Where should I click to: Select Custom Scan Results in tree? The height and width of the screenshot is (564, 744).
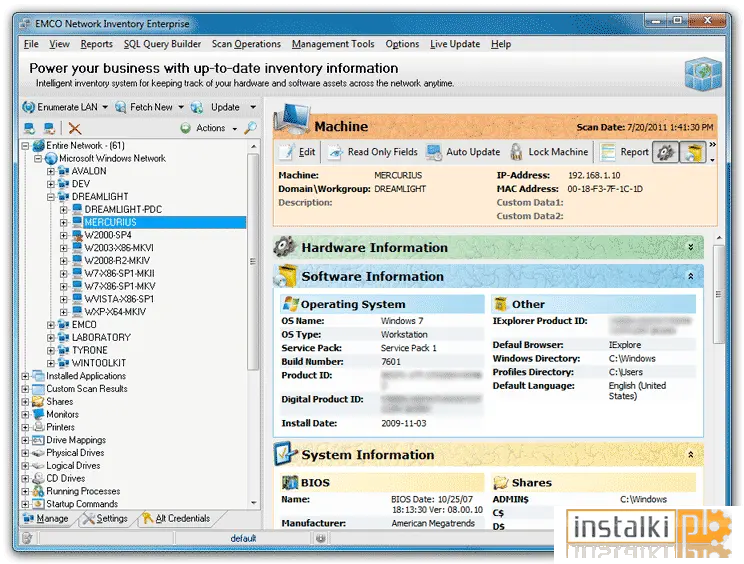87,389
